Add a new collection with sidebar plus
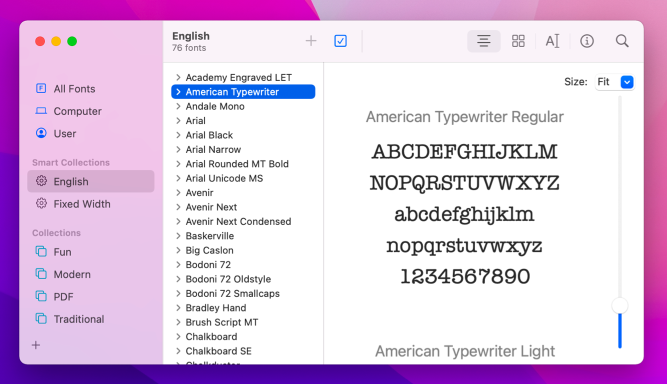The image size is (667, 384). click(36, 345)
